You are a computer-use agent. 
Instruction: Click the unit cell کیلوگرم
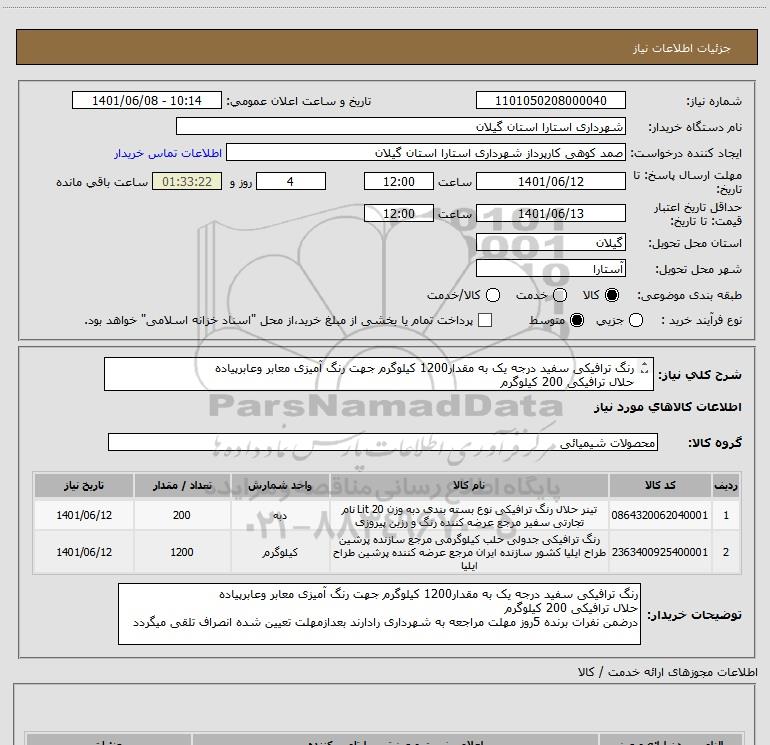pyautogui.click(x=280, y=552)
